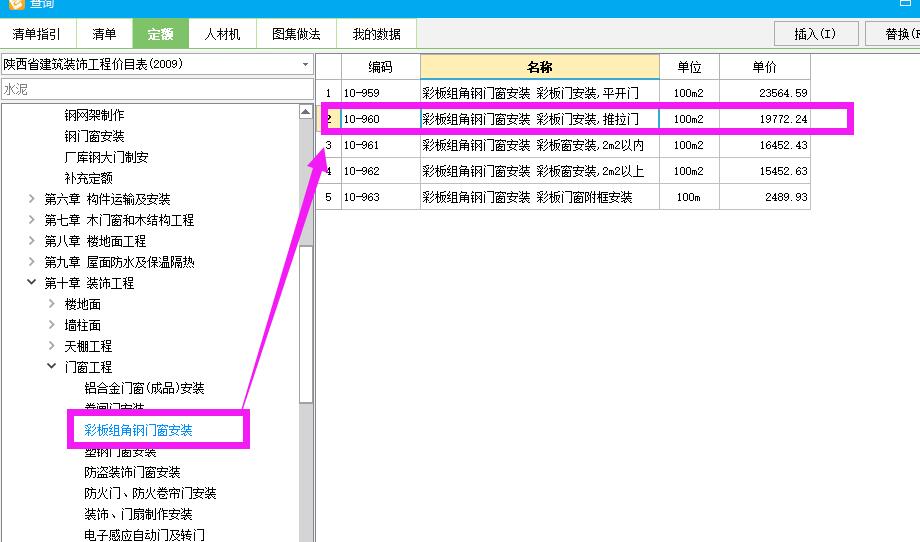Select 门窗工程 tree label

88,367
